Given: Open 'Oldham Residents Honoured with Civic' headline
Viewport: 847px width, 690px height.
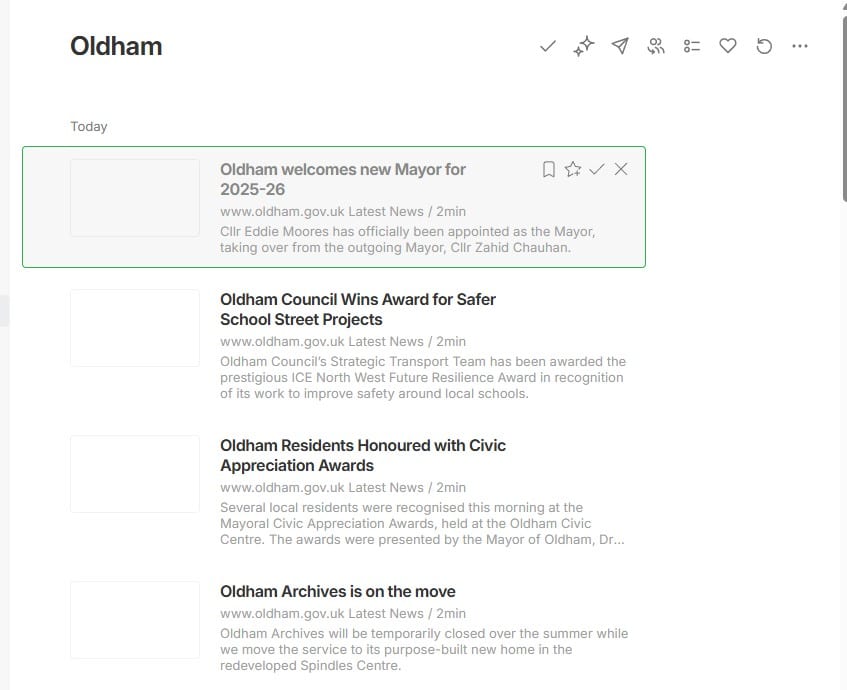Looking at the screenshot, I should coord(362,455).
